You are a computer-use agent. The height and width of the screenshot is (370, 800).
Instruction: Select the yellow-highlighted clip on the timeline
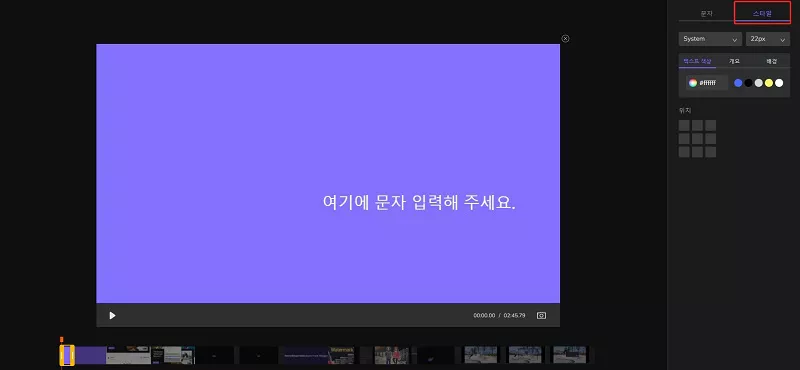pyautogui.click(x=67, y=355)
